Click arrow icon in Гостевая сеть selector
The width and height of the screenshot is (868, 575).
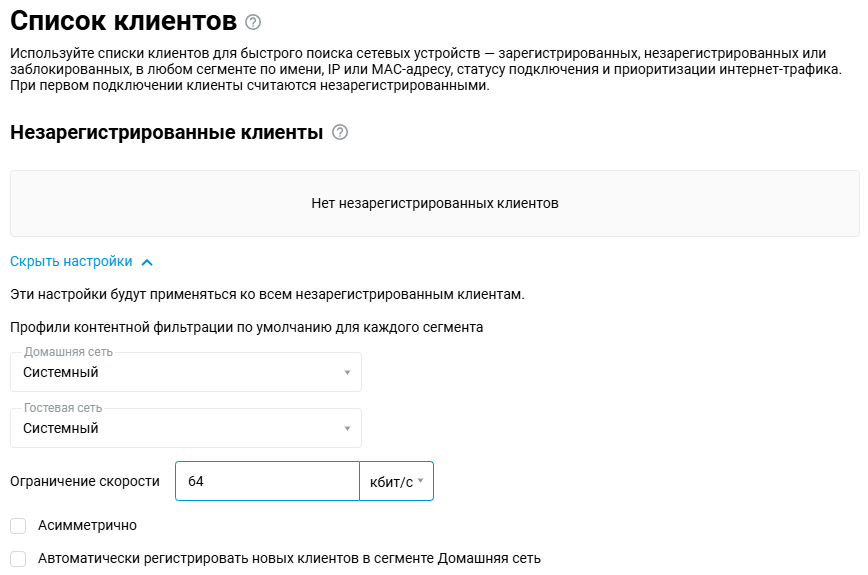(347, 429)
